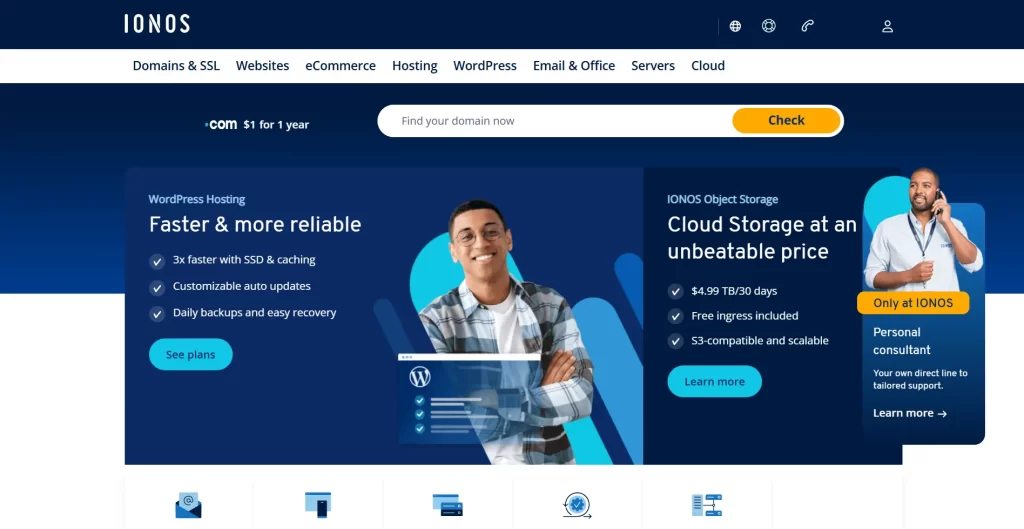Open the Cloud menu

[708, 65]
